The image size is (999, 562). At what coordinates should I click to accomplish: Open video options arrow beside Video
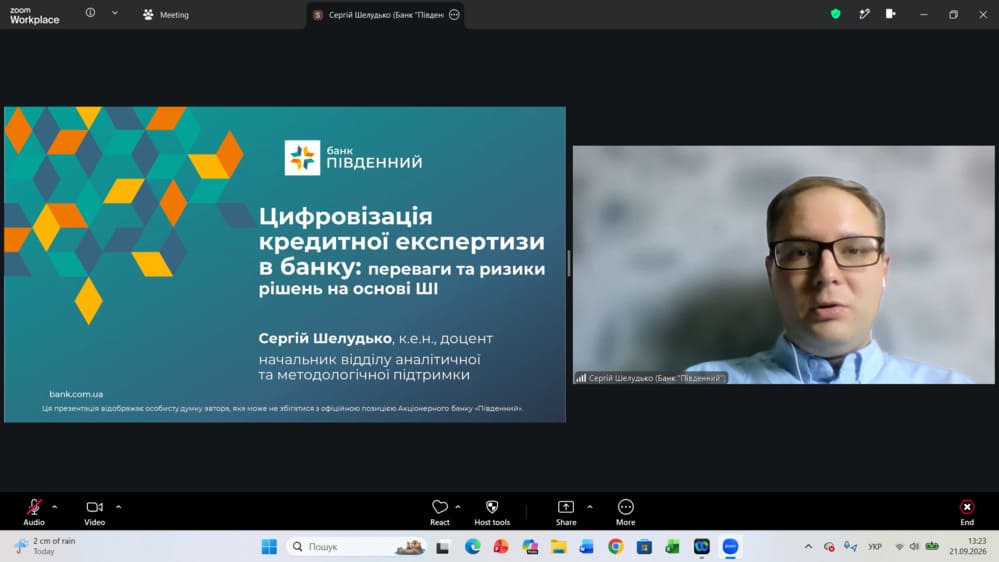(x=119, y=507)
